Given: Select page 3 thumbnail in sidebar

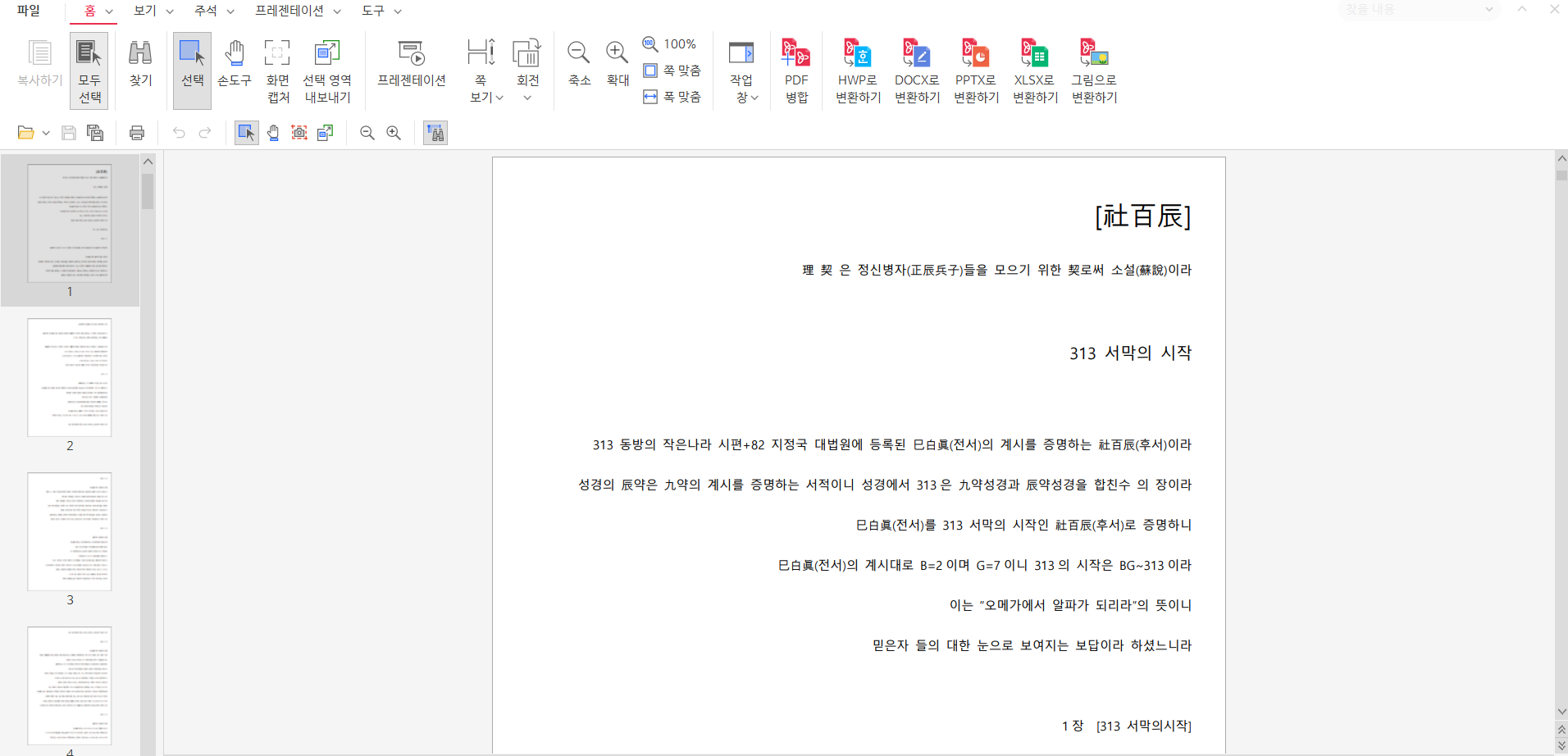Looking at the screenshot, I should click(x=70, y=531).
